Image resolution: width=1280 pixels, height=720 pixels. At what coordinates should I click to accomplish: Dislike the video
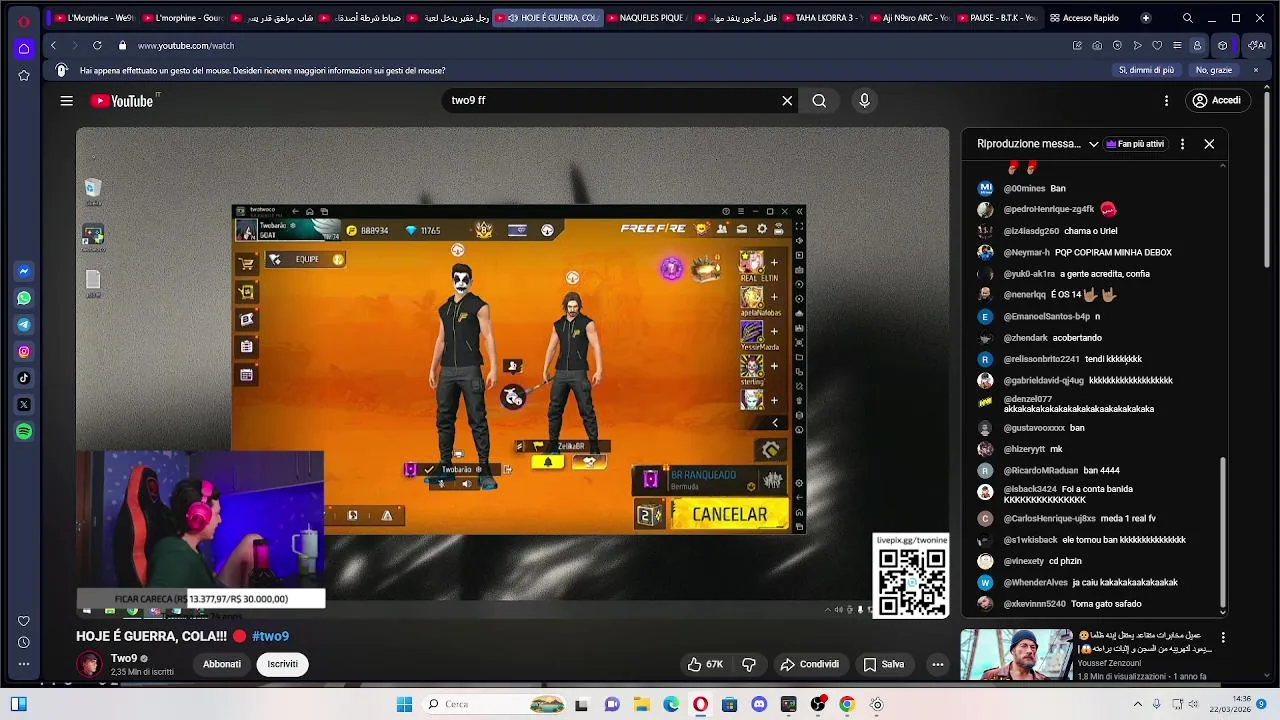748,664
